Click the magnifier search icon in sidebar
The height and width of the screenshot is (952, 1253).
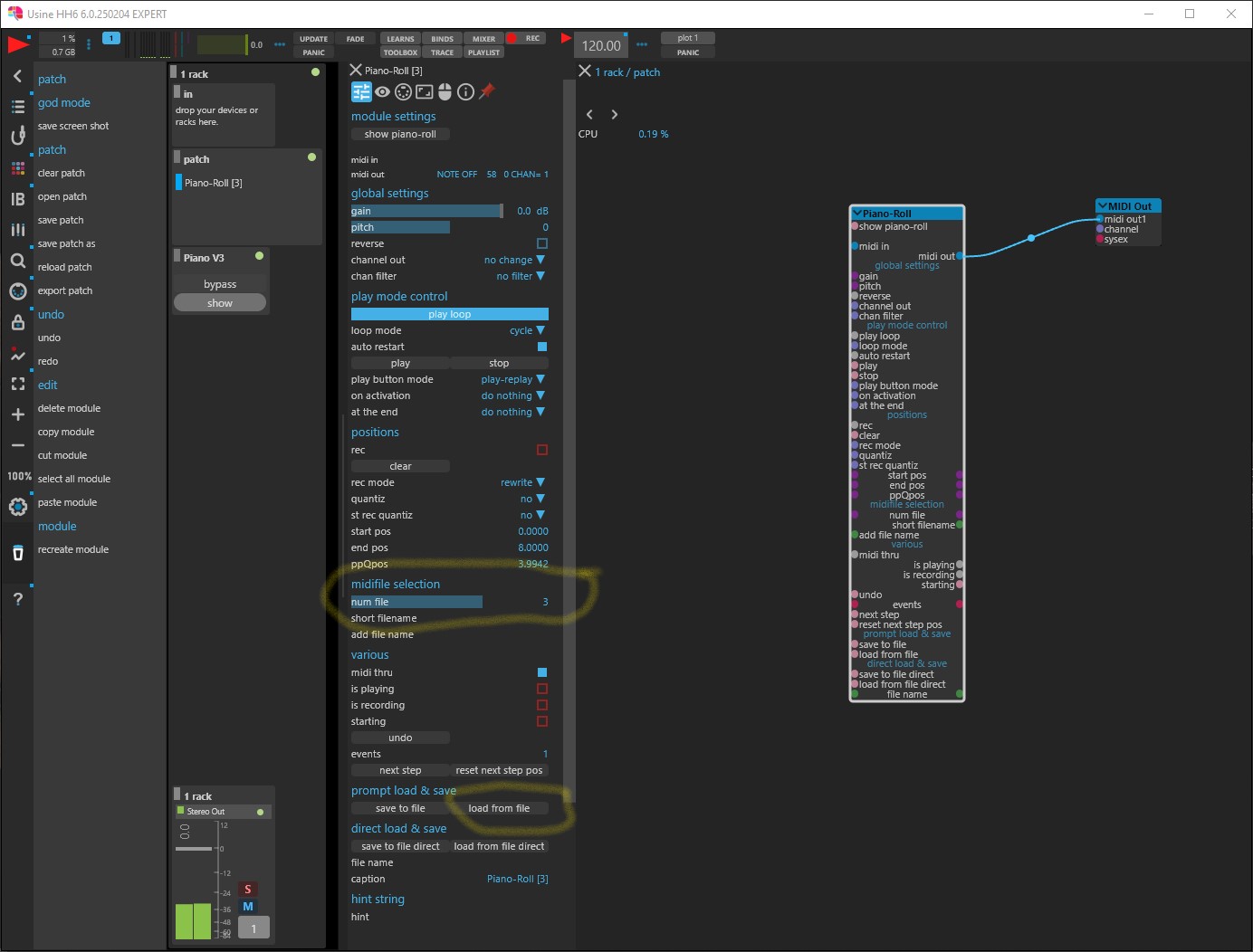pos(17,261)
